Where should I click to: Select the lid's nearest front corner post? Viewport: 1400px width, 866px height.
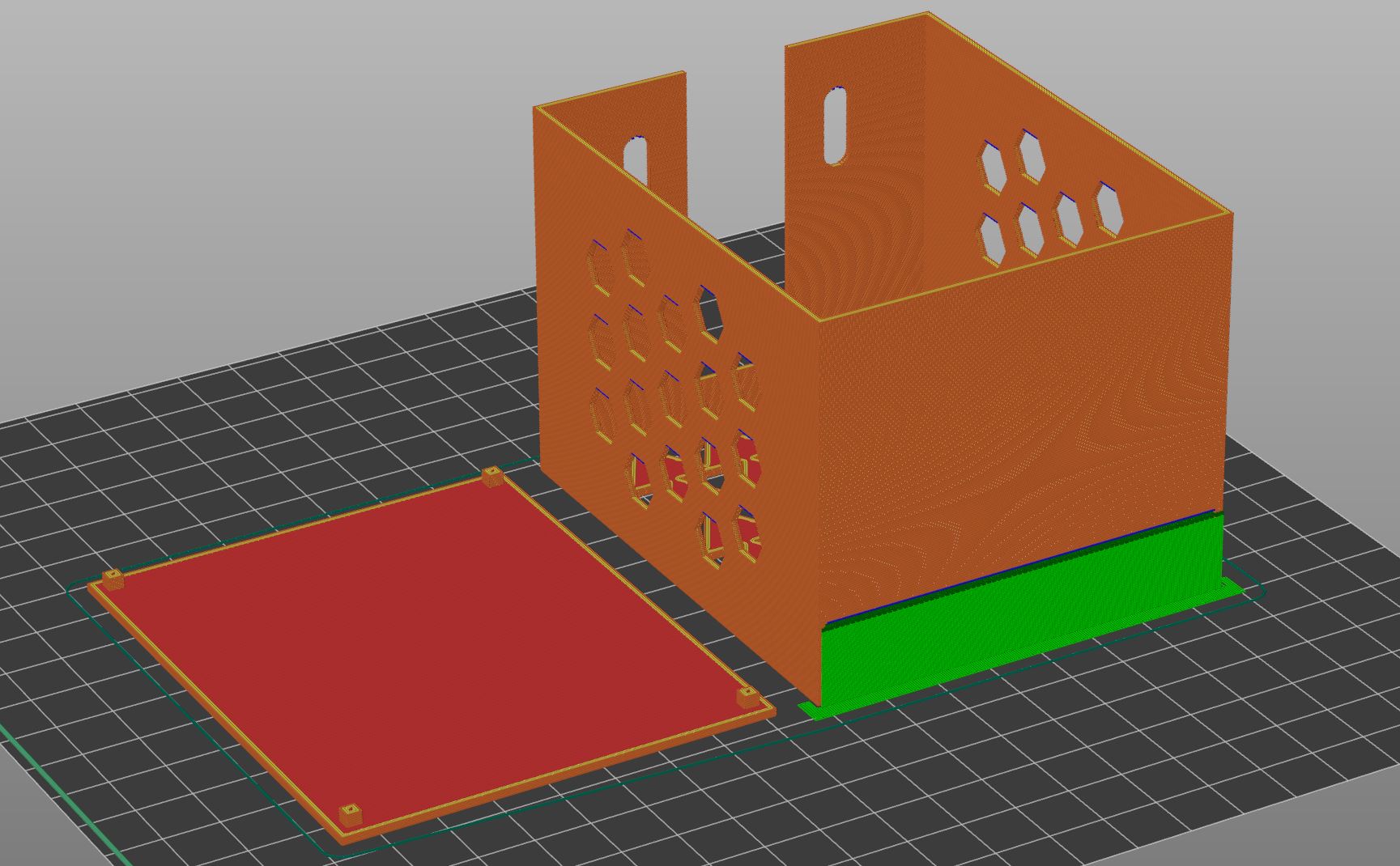click(x=351, y=813)
